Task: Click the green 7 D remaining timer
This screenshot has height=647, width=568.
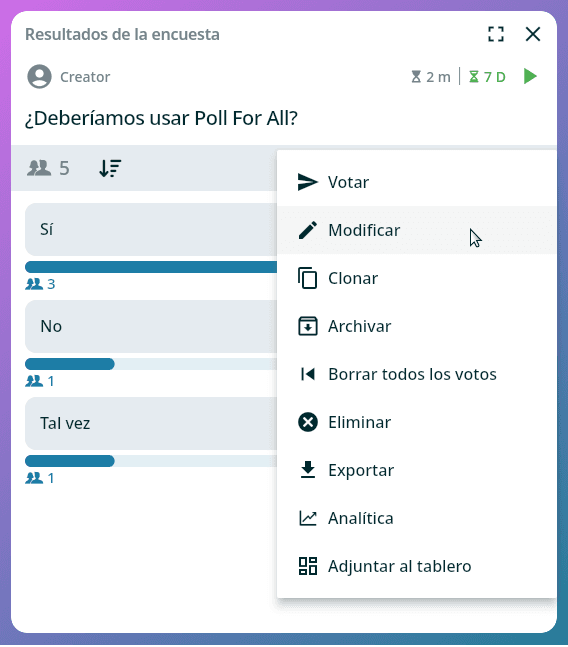Action: click(487, 77)
